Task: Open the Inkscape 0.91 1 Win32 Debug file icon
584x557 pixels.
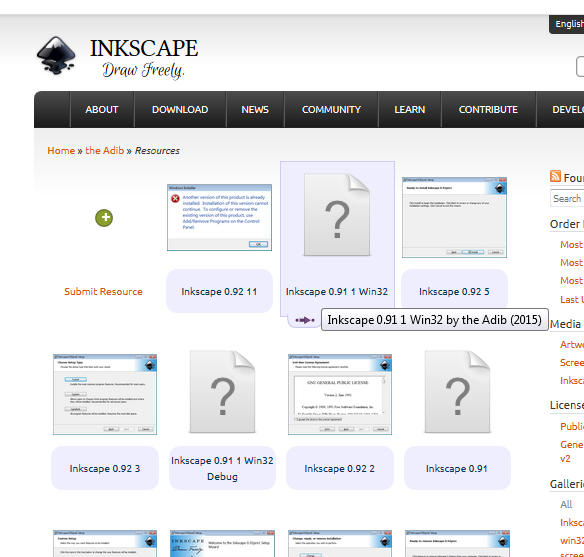Action: [222, 392]
